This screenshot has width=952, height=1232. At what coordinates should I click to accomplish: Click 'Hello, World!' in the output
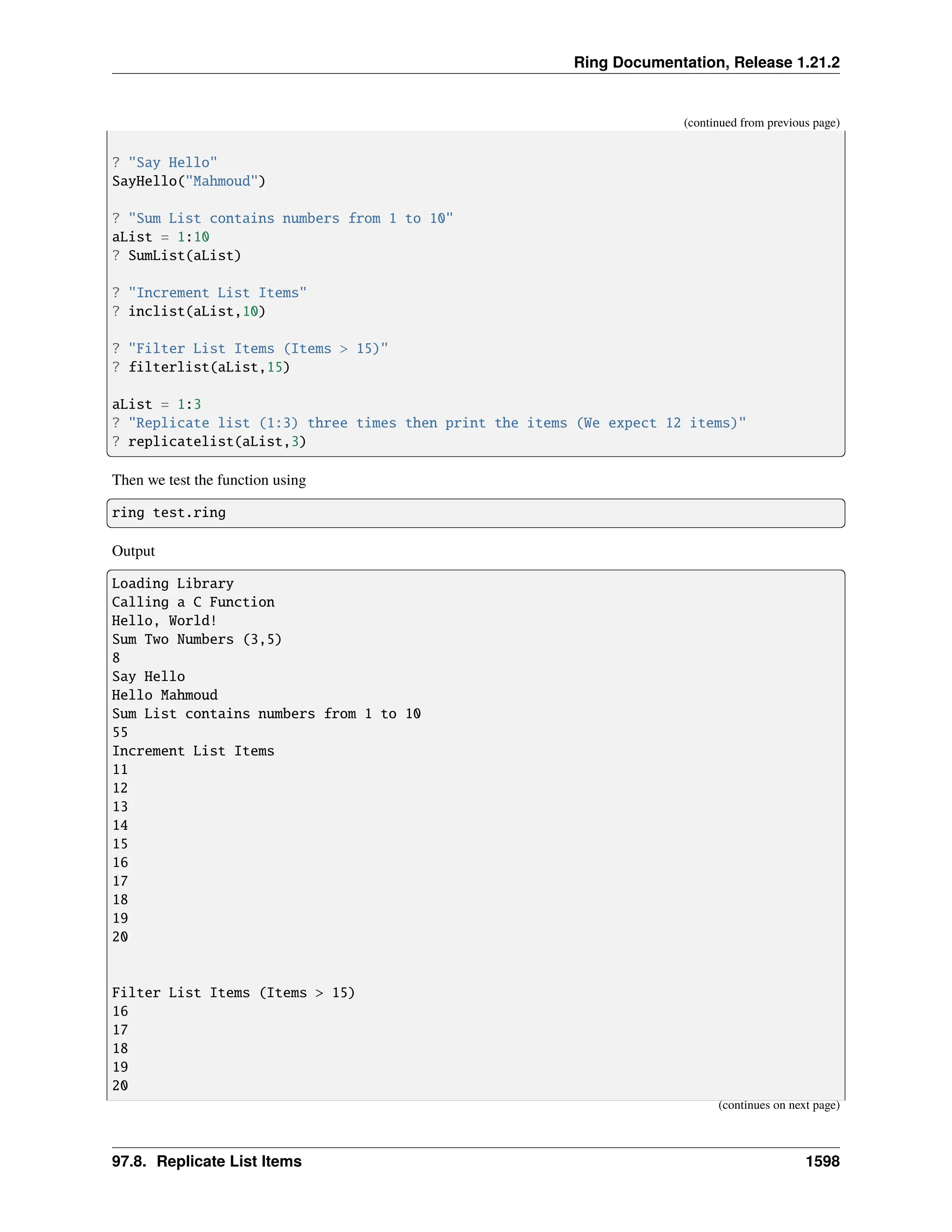164,621
